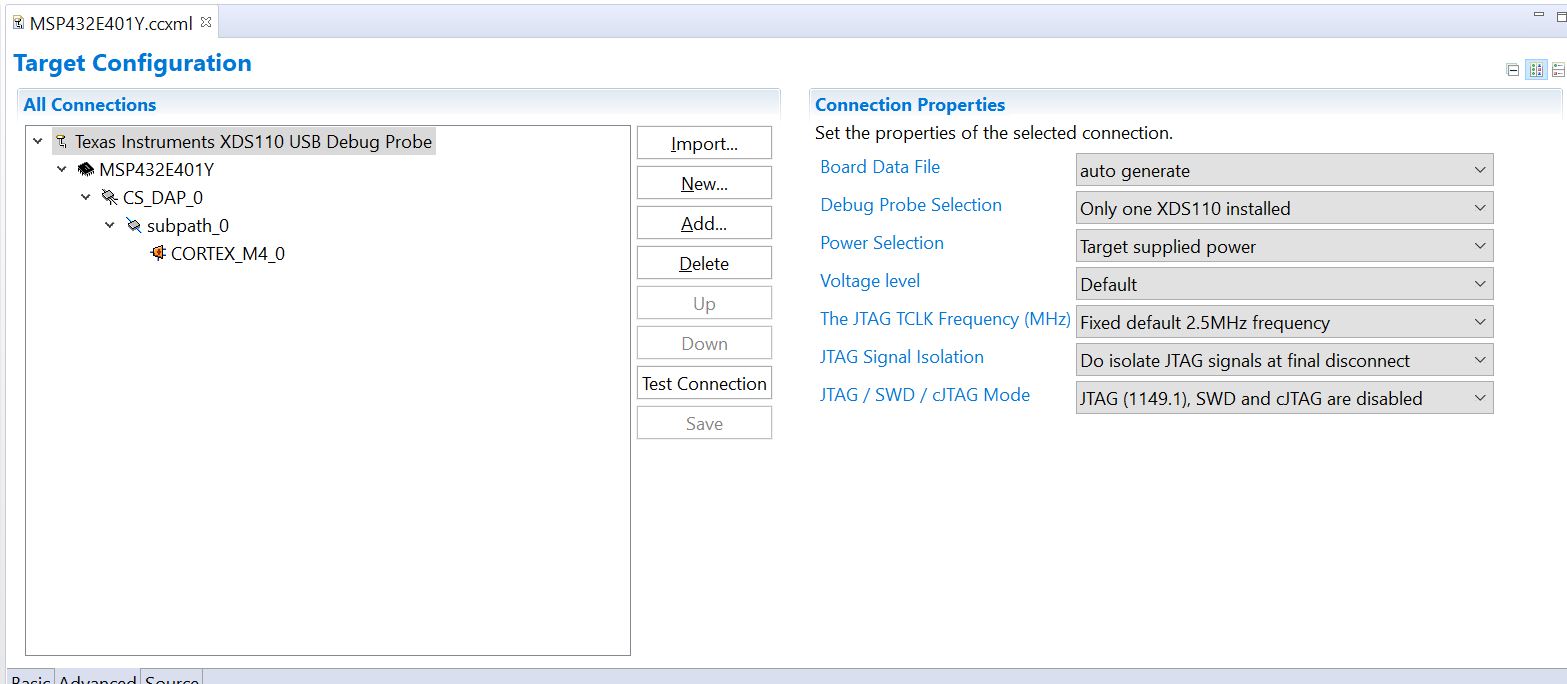Switch to the Advanced tab
Screen dimensions: 1567x684
(x=97, y=679)
